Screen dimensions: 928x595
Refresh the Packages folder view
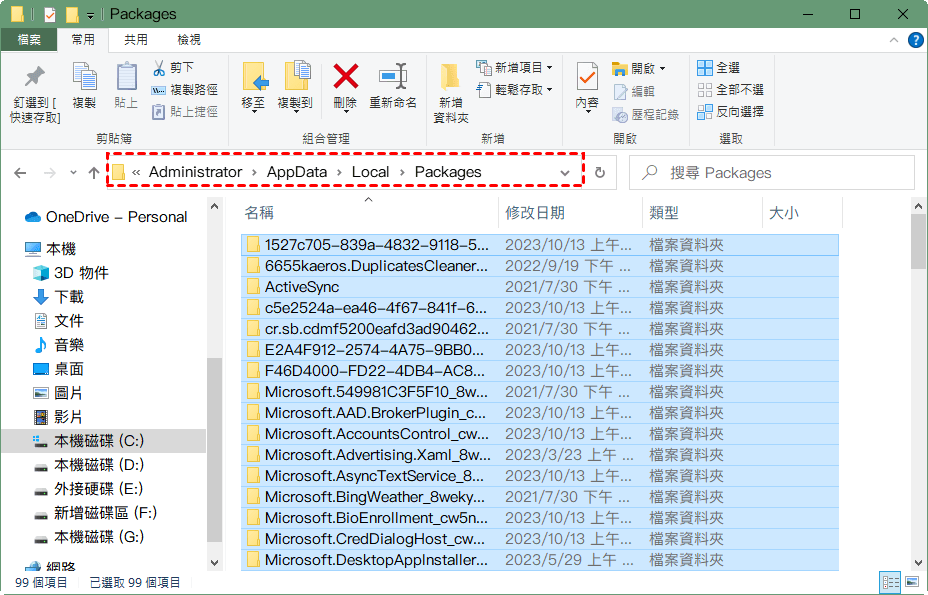(x=600, y=172)
